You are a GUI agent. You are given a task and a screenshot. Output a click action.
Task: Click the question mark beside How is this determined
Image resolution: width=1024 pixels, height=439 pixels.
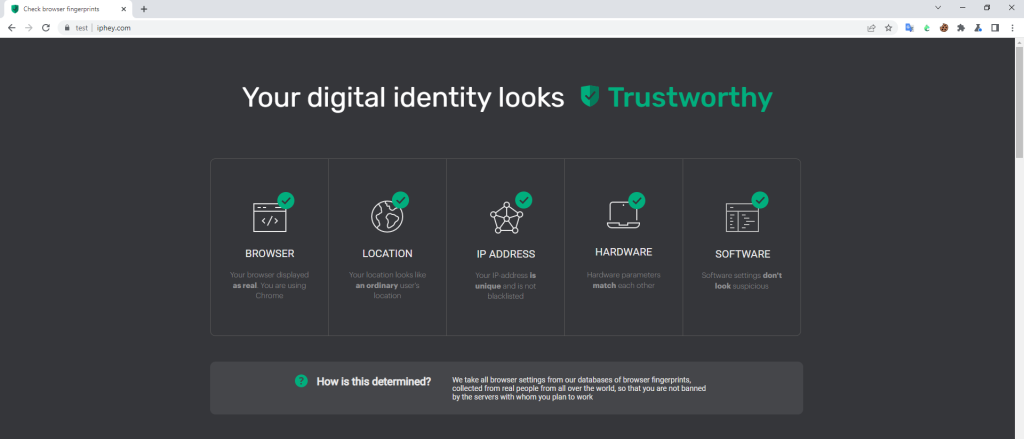coord(301,381)
